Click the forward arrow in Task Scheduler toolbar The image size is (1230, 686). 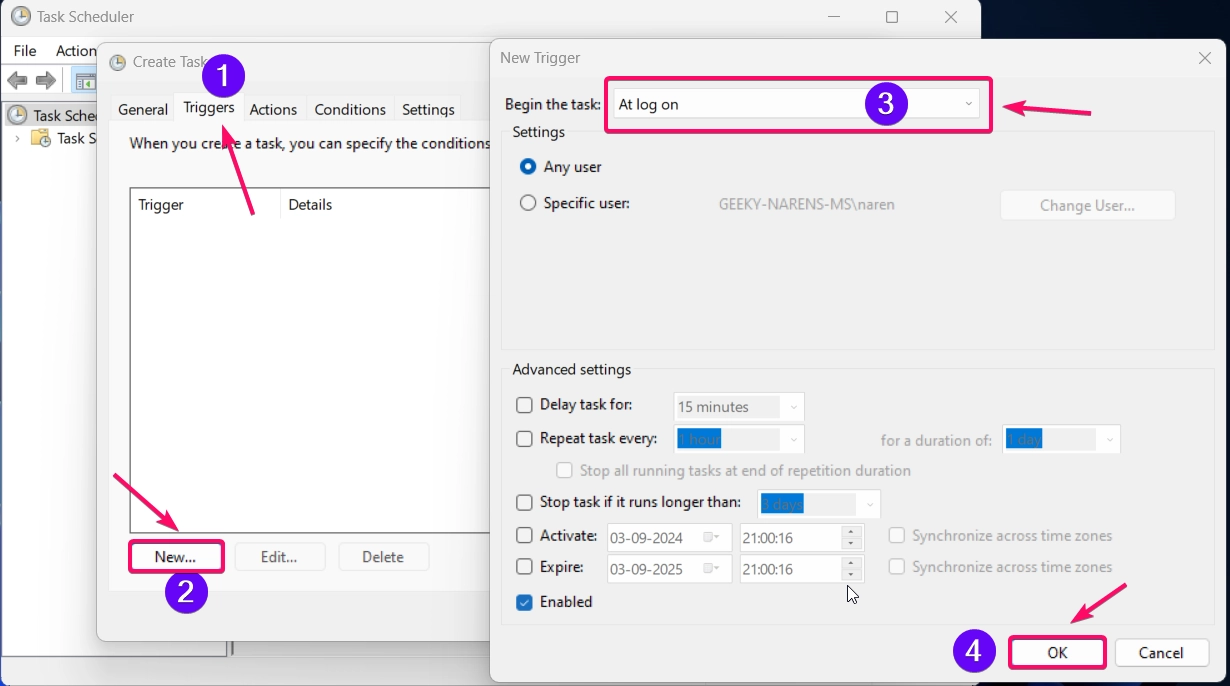pyautogui.click(x=46, y=80)
